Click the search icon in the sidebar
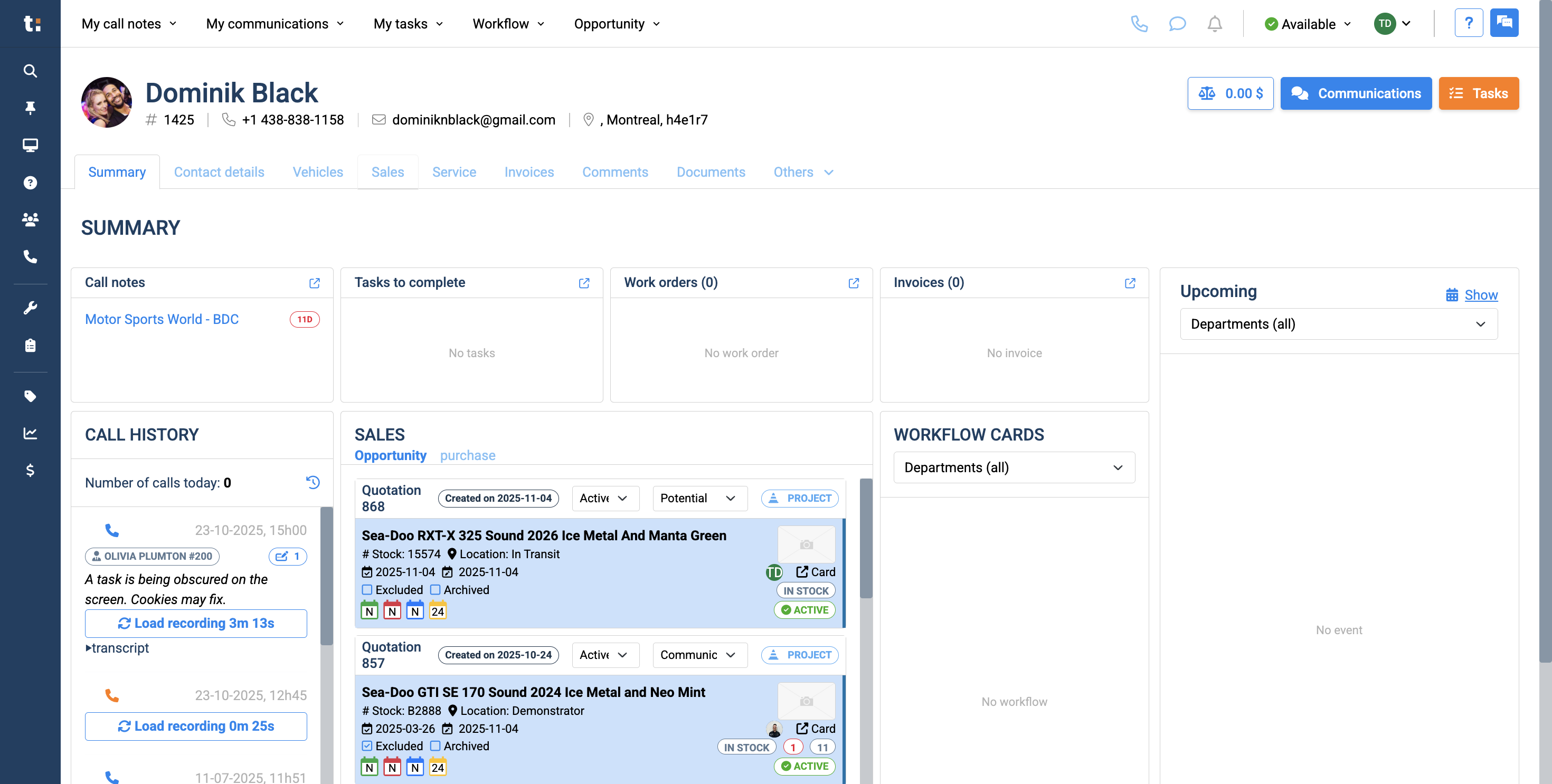This screenshot has width=1552, height=784. [x=30, y=71]
